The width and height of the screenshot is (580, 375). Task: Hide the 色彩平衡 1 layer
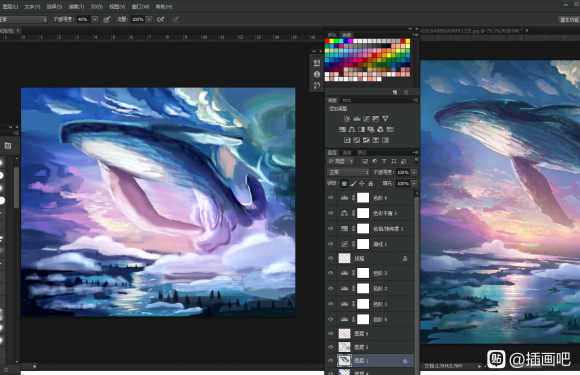[x=331, y=213]
